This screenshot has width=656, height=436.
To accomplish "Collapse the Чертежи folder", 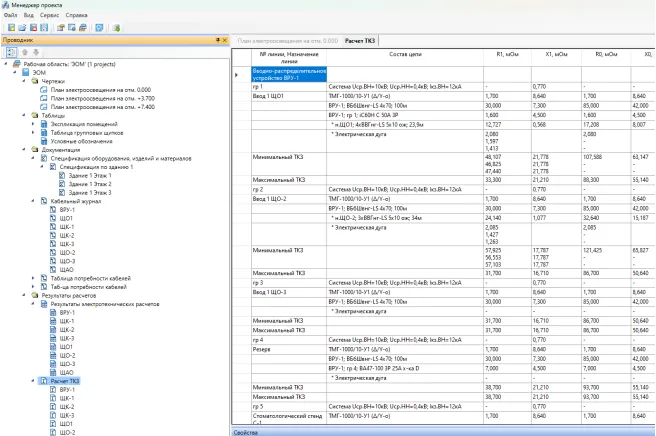I will (x=24, y=81).
